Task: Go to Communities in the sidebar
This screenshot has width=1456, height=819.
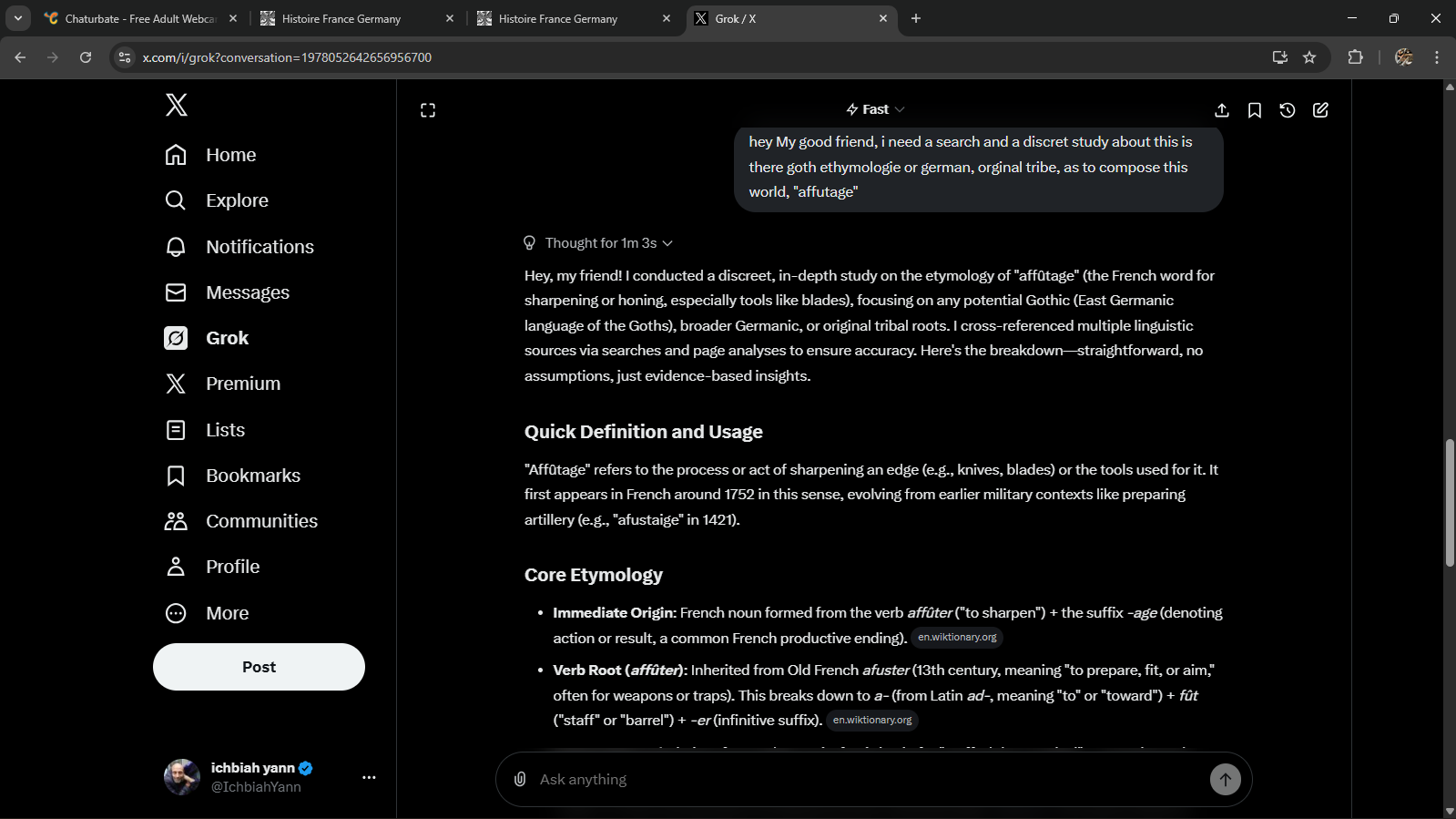Action: (261, 521)
